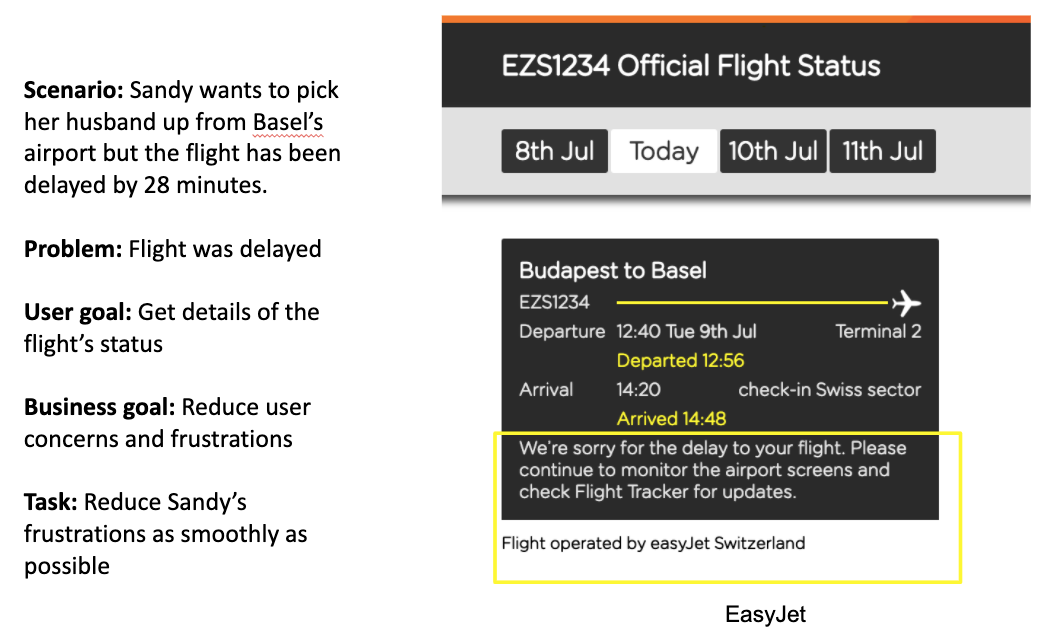Click the scheduled departure time 12:40
The height and width of the screenshot is (639, 1042).
(639, 331)
